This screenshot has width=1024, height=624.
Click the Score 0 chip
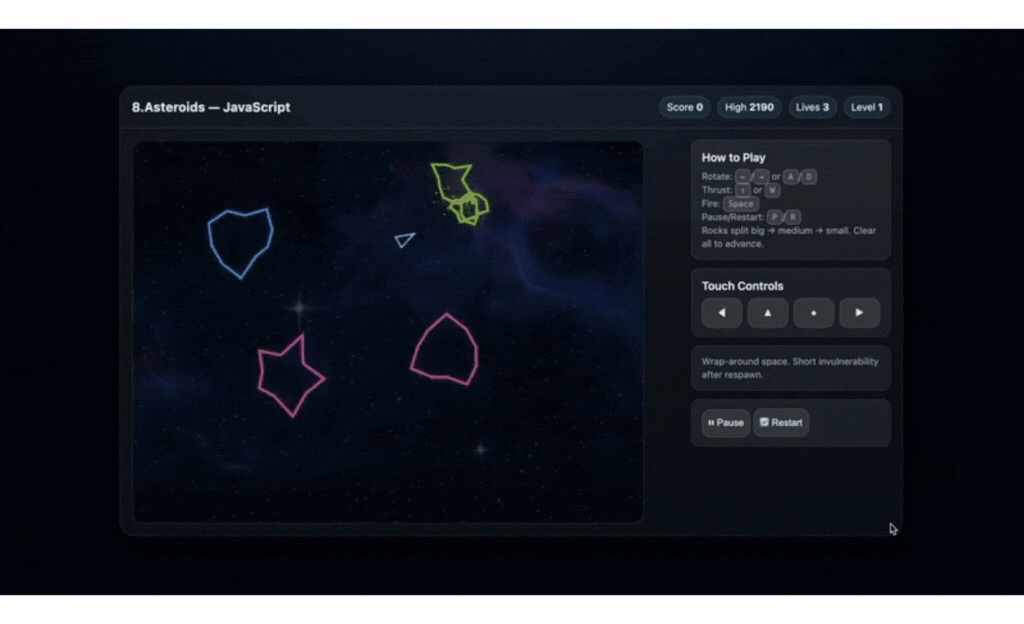point(684,107)
